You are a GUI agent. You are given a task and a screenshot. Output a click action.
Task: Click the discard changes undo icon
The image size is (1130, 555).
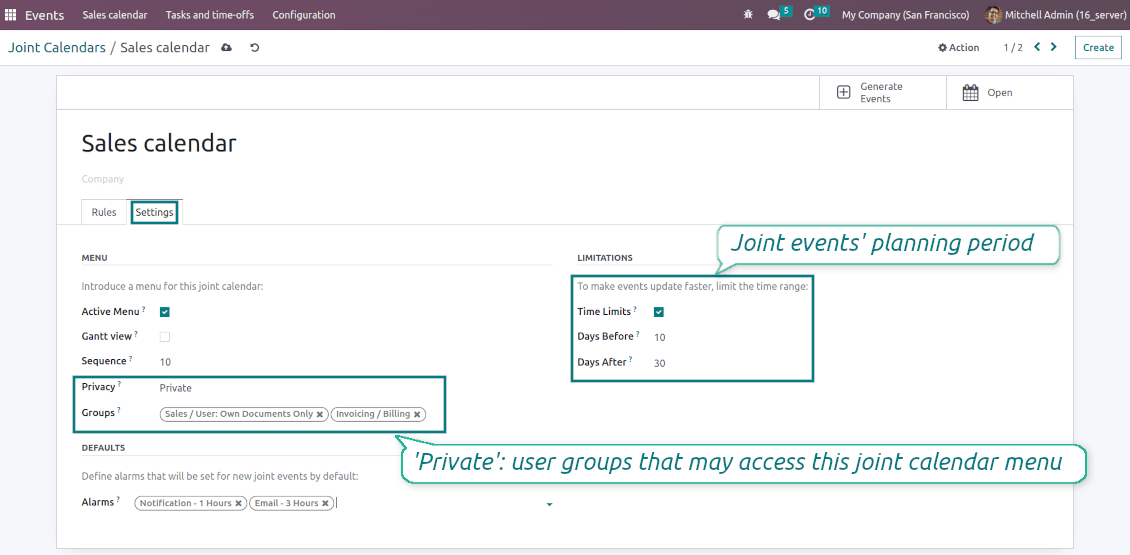254,48
